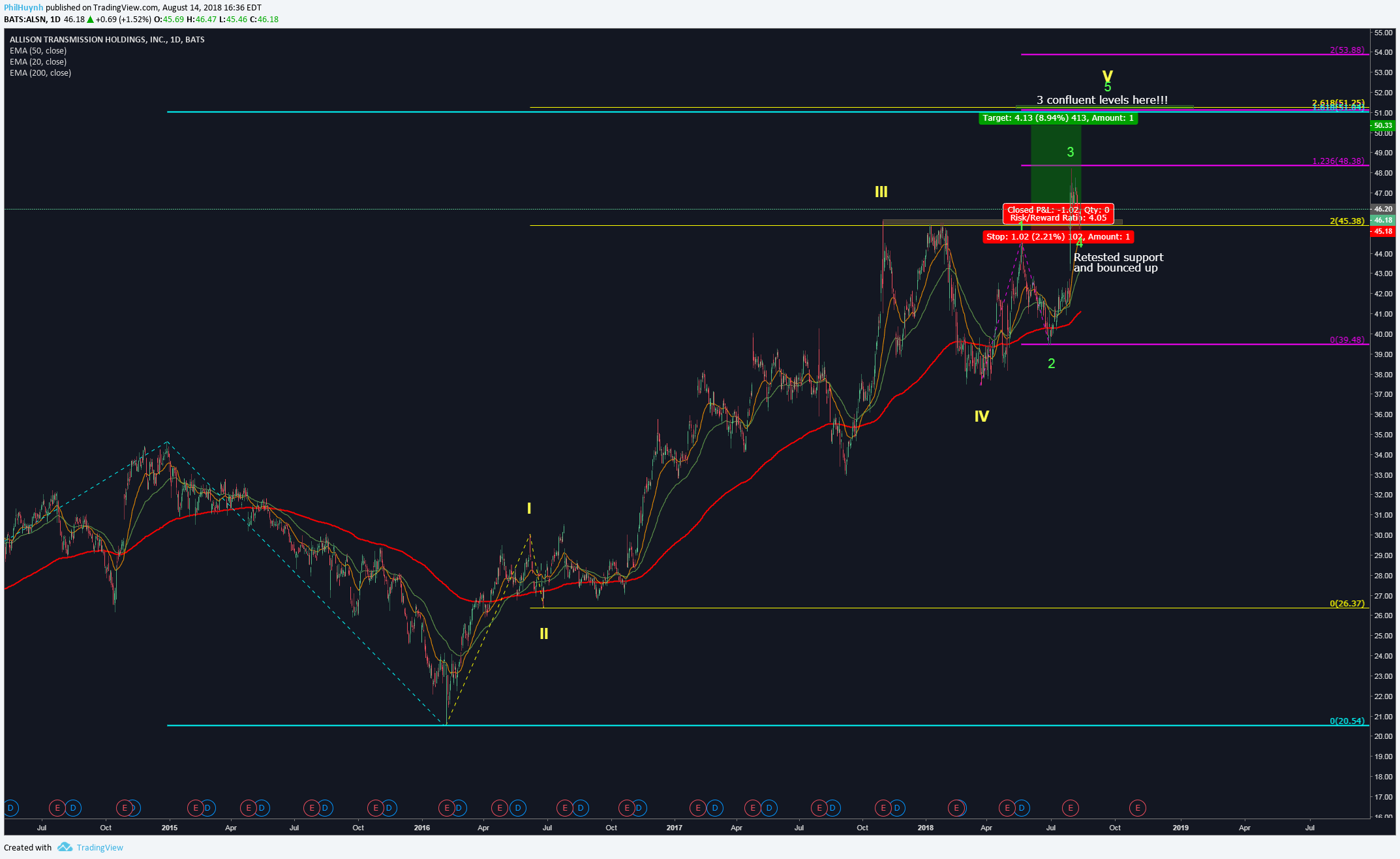Select the yellow wave III label
This screenshot has height=859, width=1400.
click(x=881, y=192)
